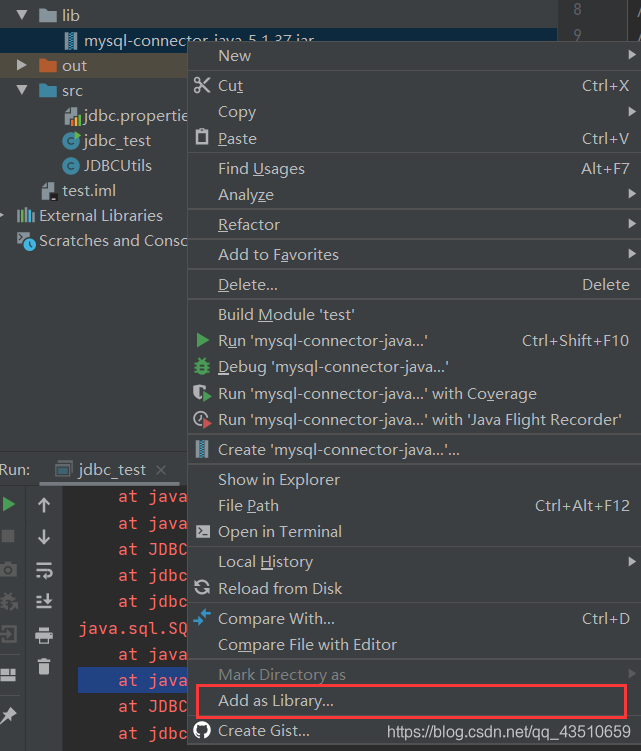Select the lib folder icon

(48, 15)
